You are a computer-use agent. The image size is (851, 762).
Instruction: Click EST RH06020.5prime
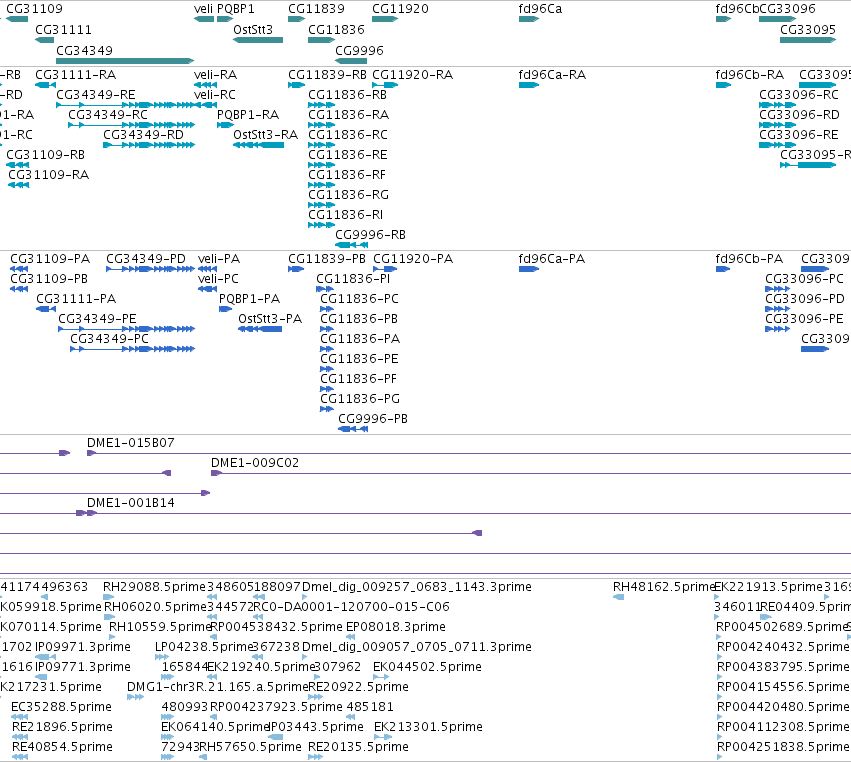click(x=155, y=606)
